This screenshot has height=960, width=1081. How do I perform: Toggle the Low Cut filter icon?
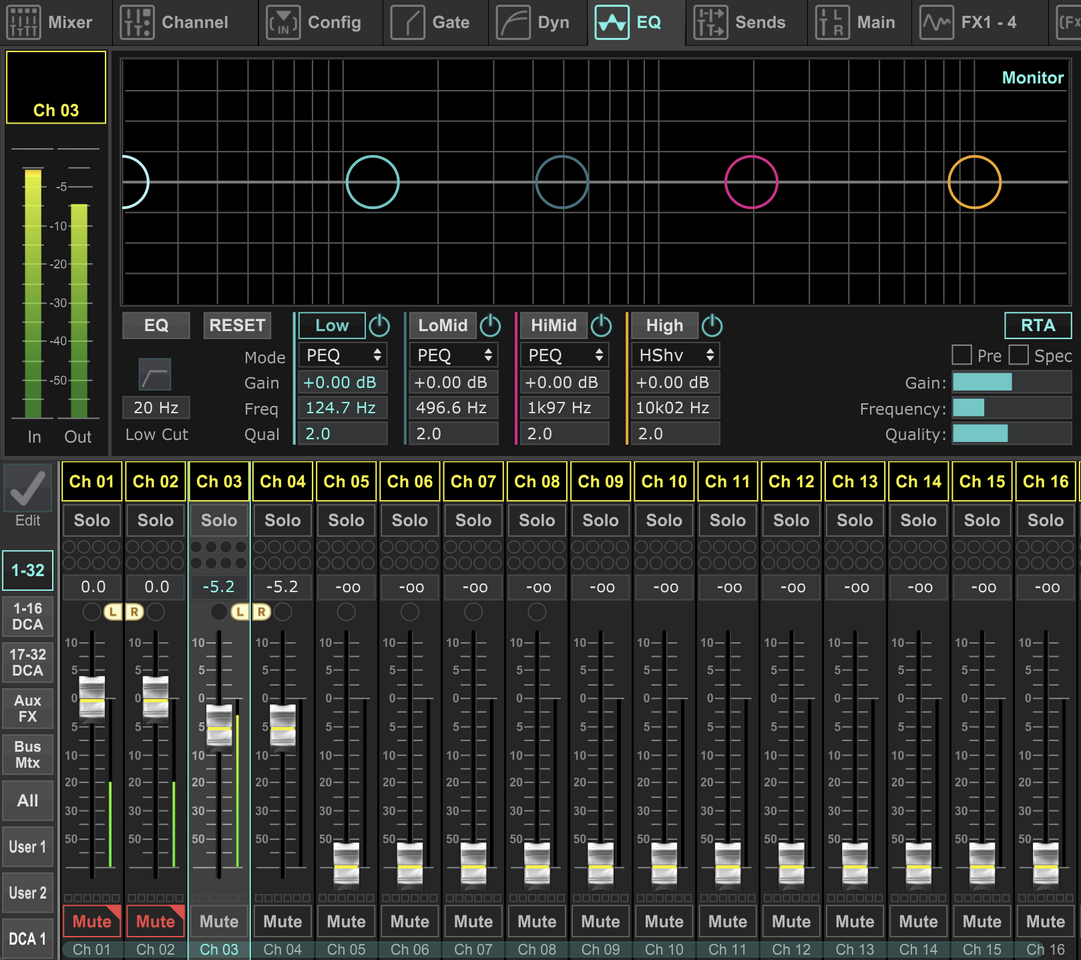tap(155, 375)
